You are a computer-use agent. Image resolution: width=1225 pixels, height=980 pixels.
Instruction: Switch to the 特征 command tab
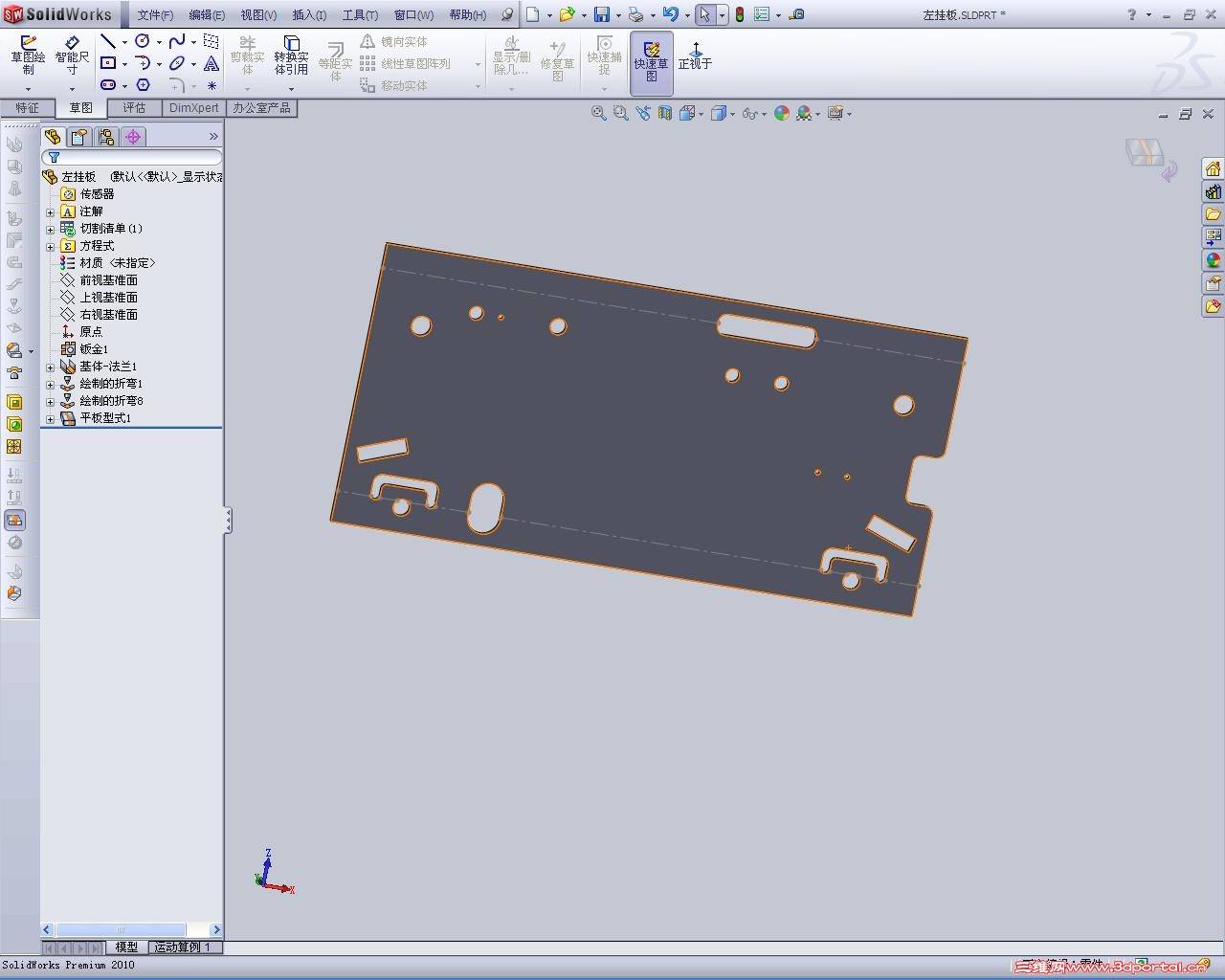pyautogui.click(x=27, y=108)
